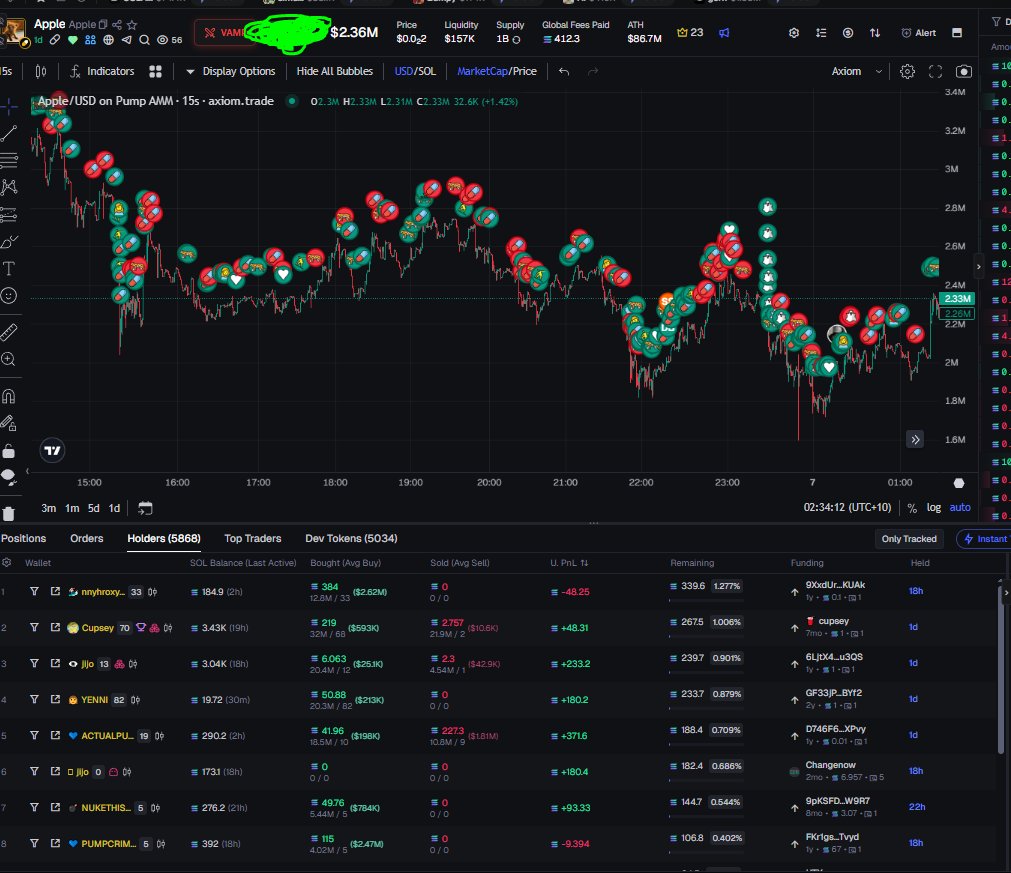Toggle percent scale on chart
Screen dimensions: 1011x873
coord(912,508)
